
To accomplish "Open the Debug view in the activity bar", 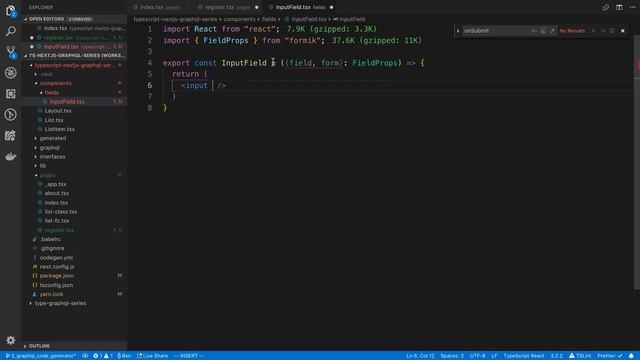I will (11, 73).
